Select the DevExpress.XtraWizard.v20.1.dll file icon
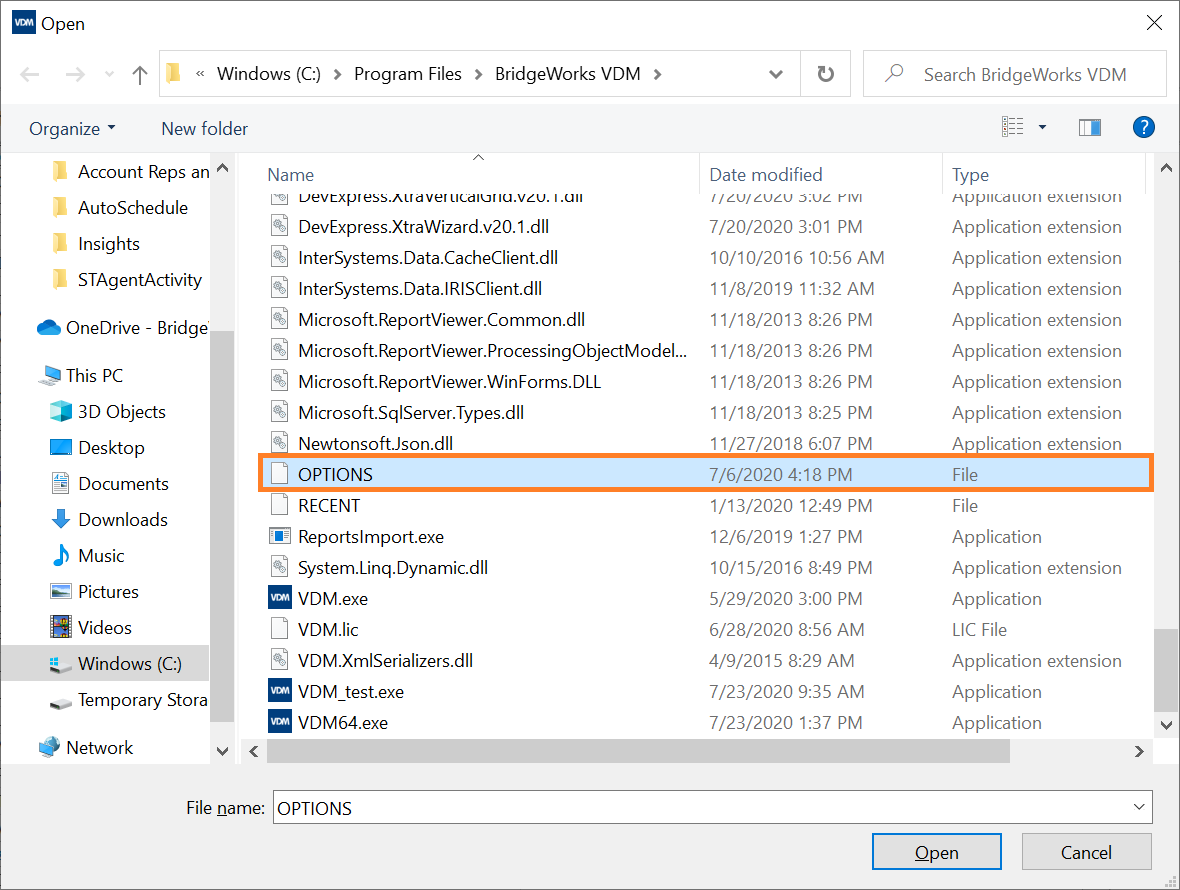Screen dimensions: 1180x890 (x=279, y=226)
